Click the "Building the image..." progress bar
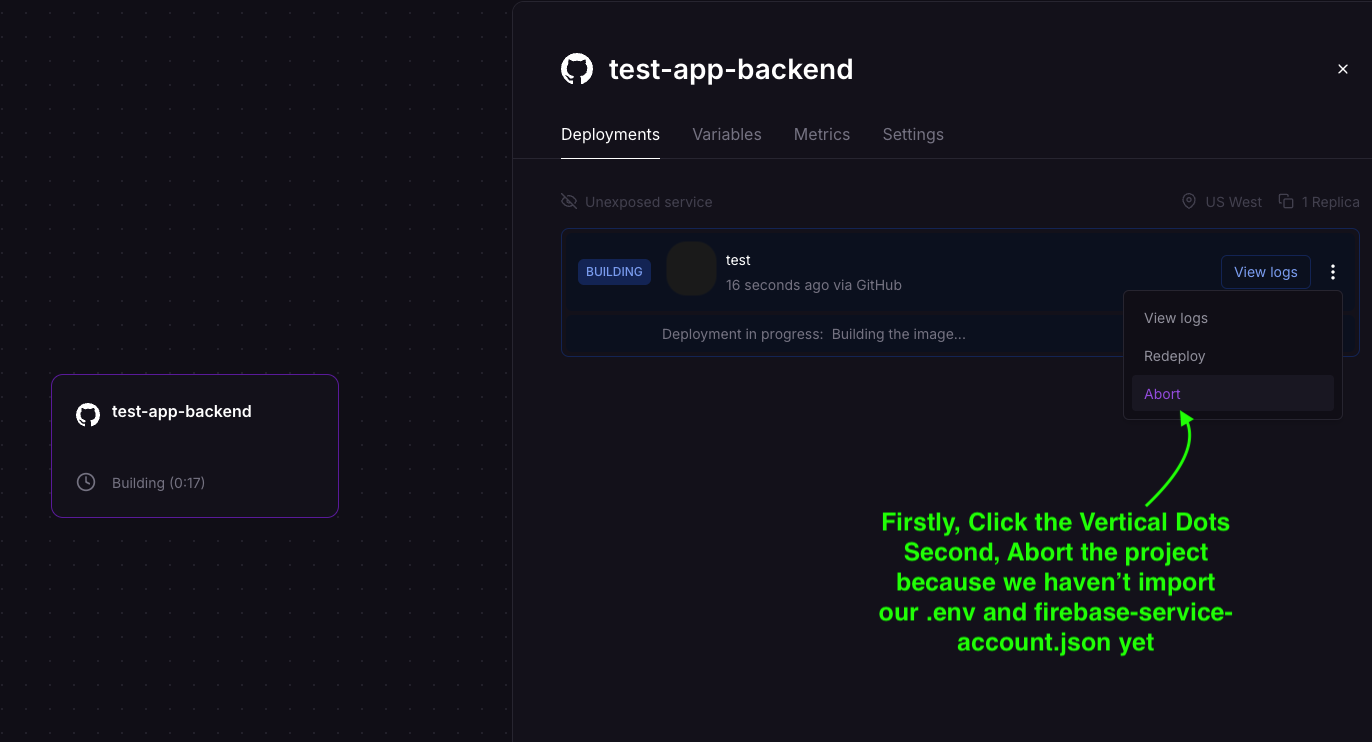 (898, 334)
